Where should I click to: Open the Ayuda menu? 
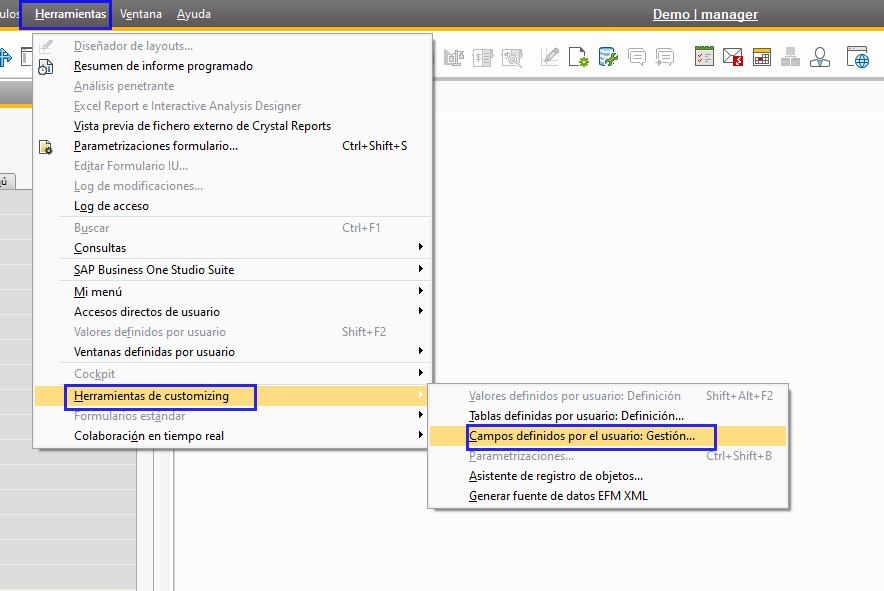pyautogui.click(x=193, y=14)
